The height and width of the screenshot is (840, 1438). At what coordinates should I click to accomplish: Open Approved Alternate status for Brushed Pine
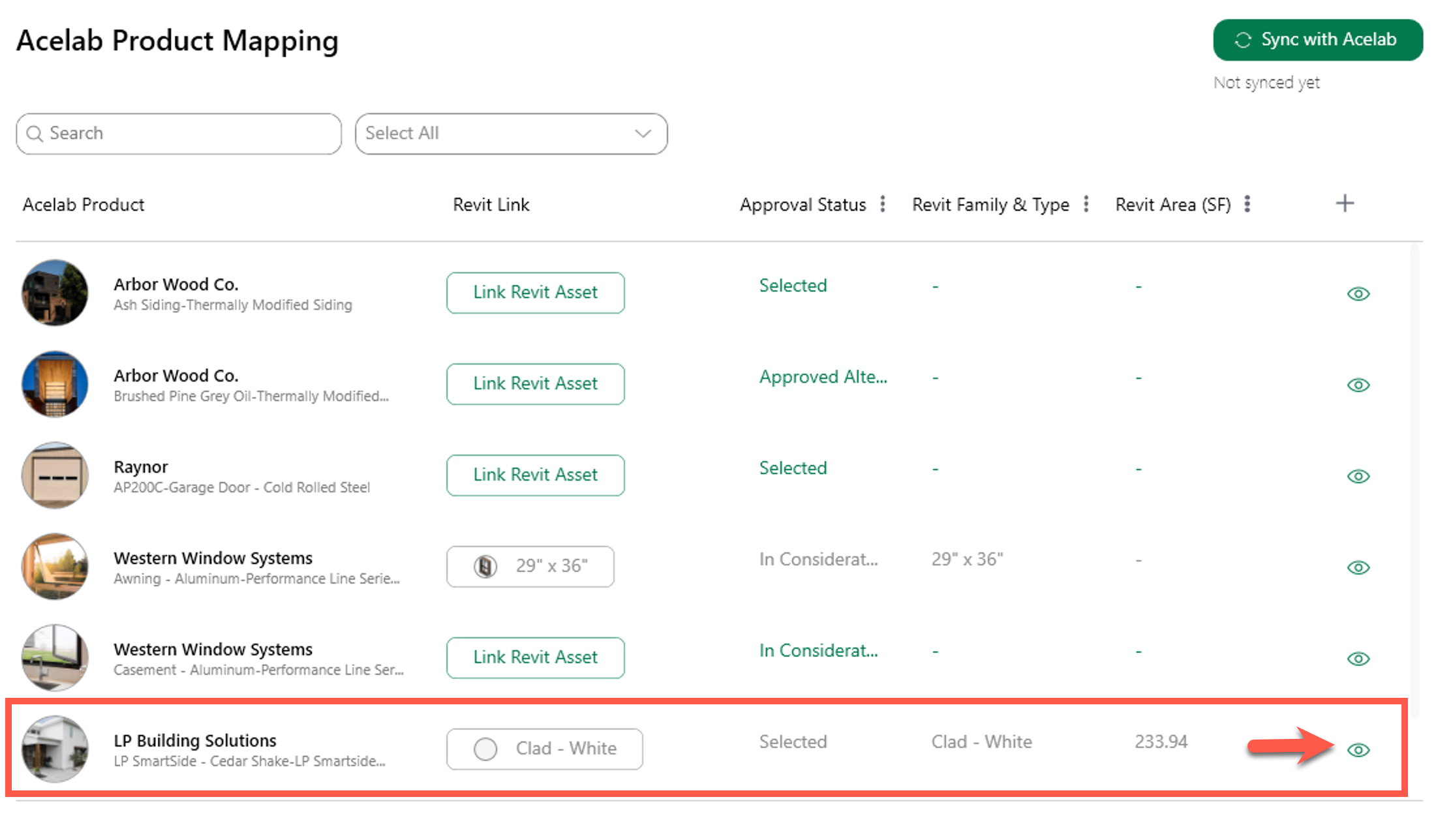point(823,377)
